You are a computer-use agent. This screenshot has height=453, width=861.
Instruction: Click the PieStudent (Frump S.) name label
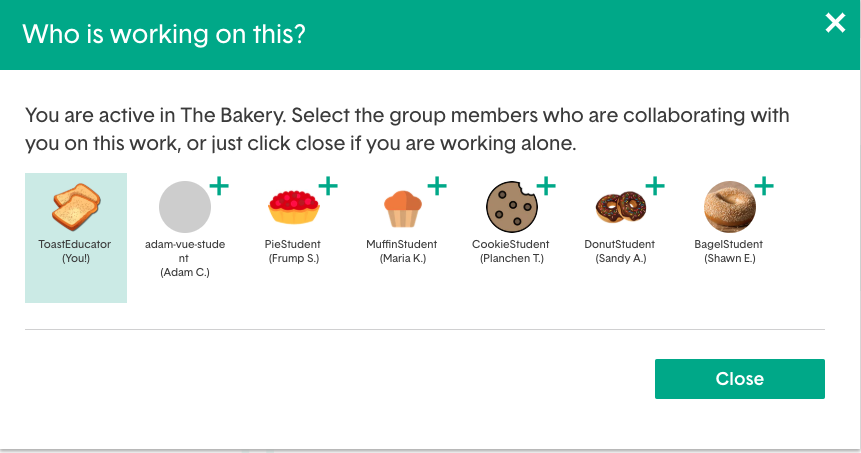point(293,251)
